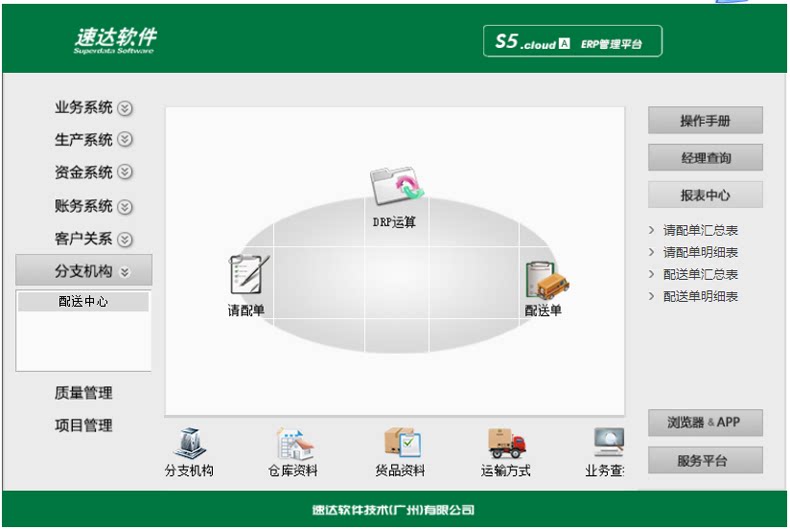
Task: Expand the 业务系统 chevron
Action: coord(125,108)
